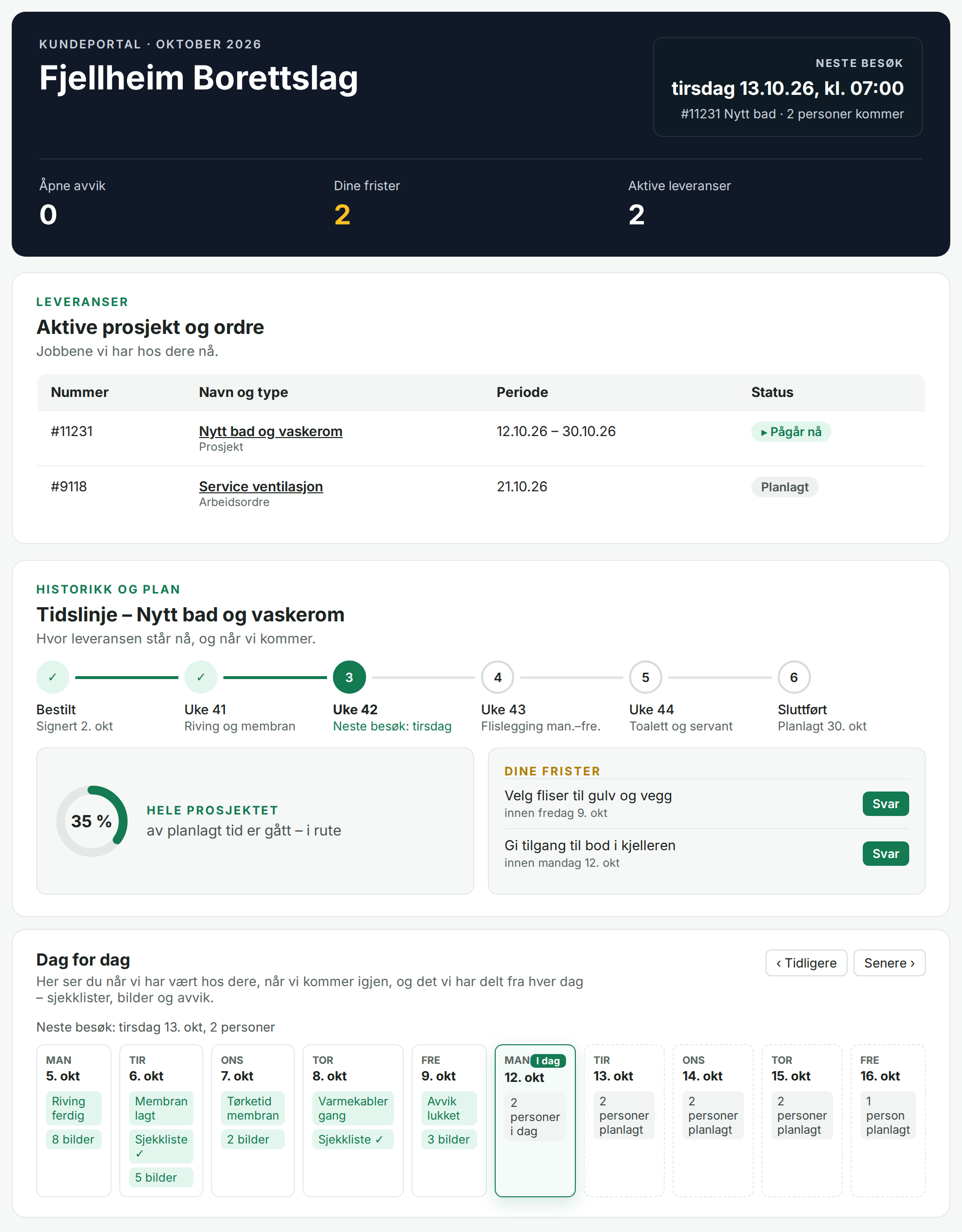Select the 12. okt I dag card
This screenshot has height=1232, width=962.
[x=535, y=1121]
